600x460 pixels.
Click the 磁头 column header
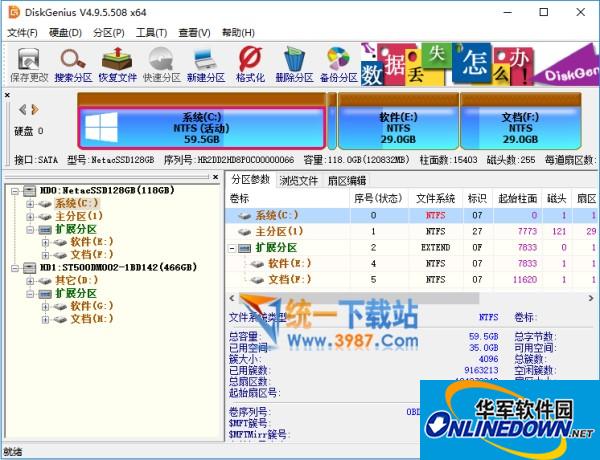click(x=557, y=199)
